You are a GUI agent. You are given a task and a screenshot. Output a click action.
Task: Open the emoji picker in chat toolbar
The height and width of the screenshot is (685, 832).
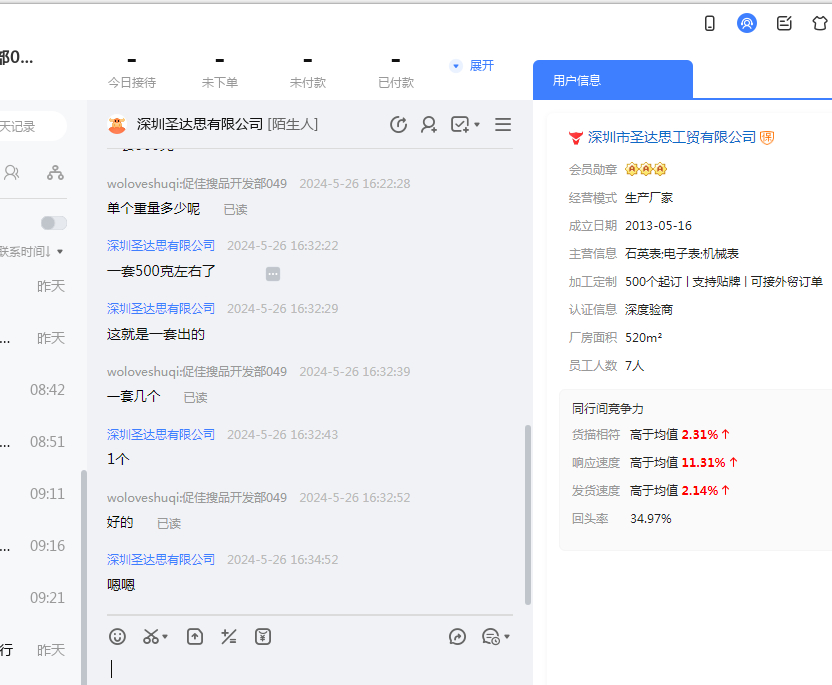(118, 636)
